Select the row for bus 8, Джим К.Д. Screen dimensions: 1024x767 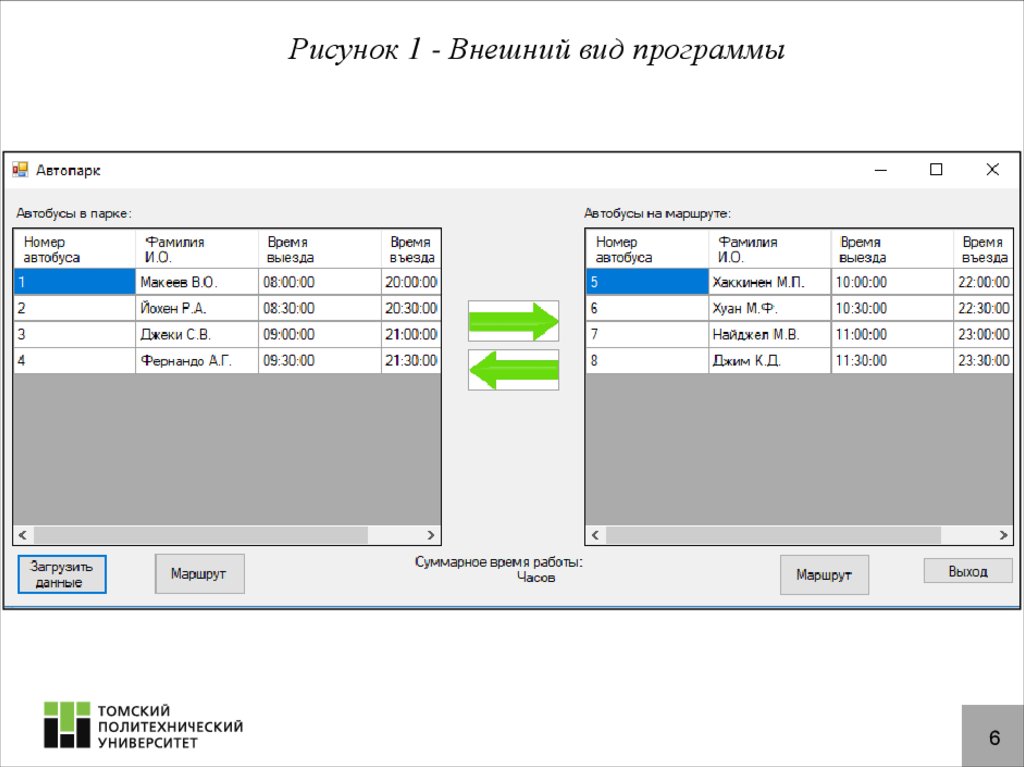[x=770, y=361]
